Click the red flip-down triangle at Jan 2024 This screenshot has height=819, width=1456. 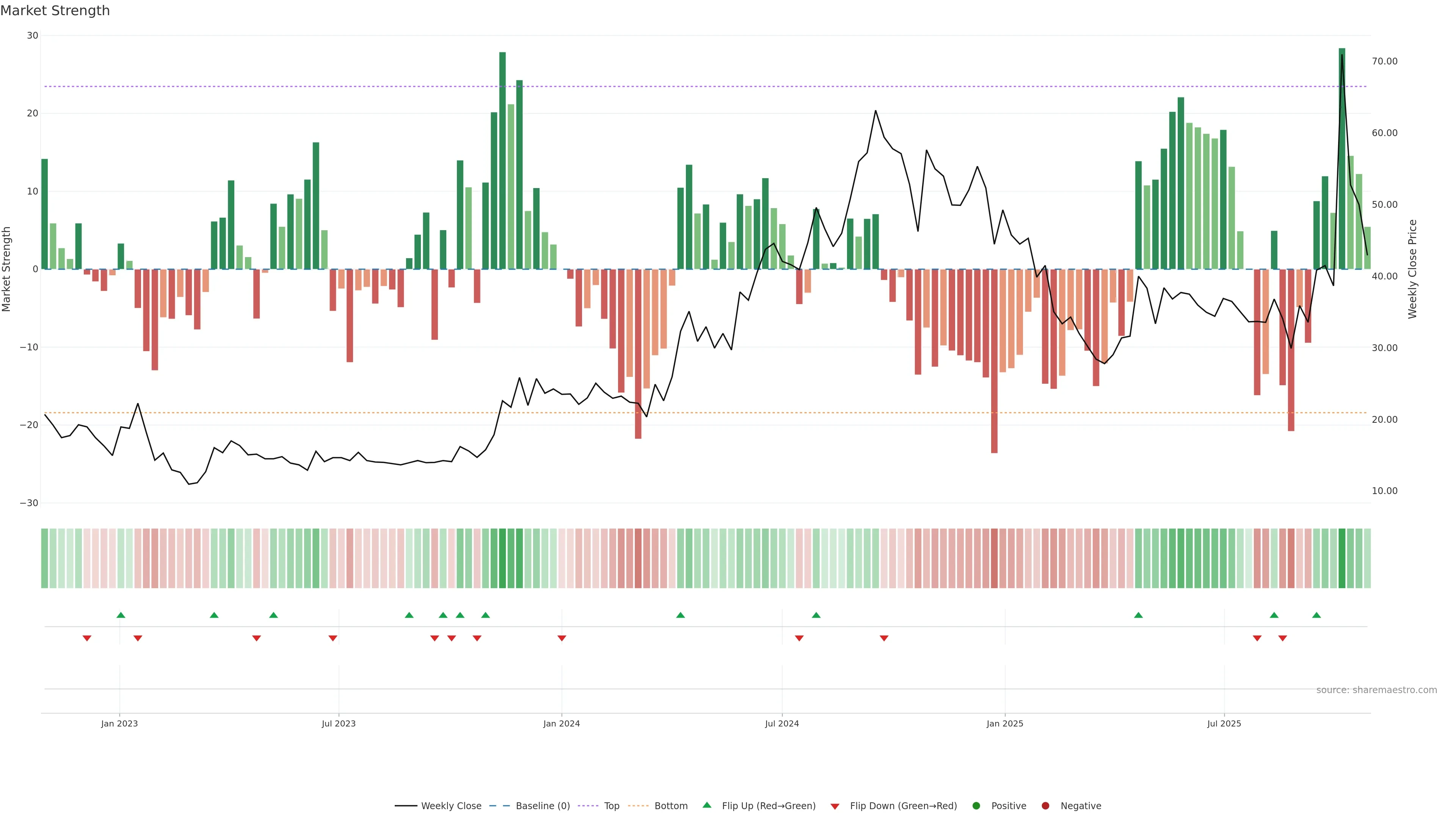[x=562, y=638]
